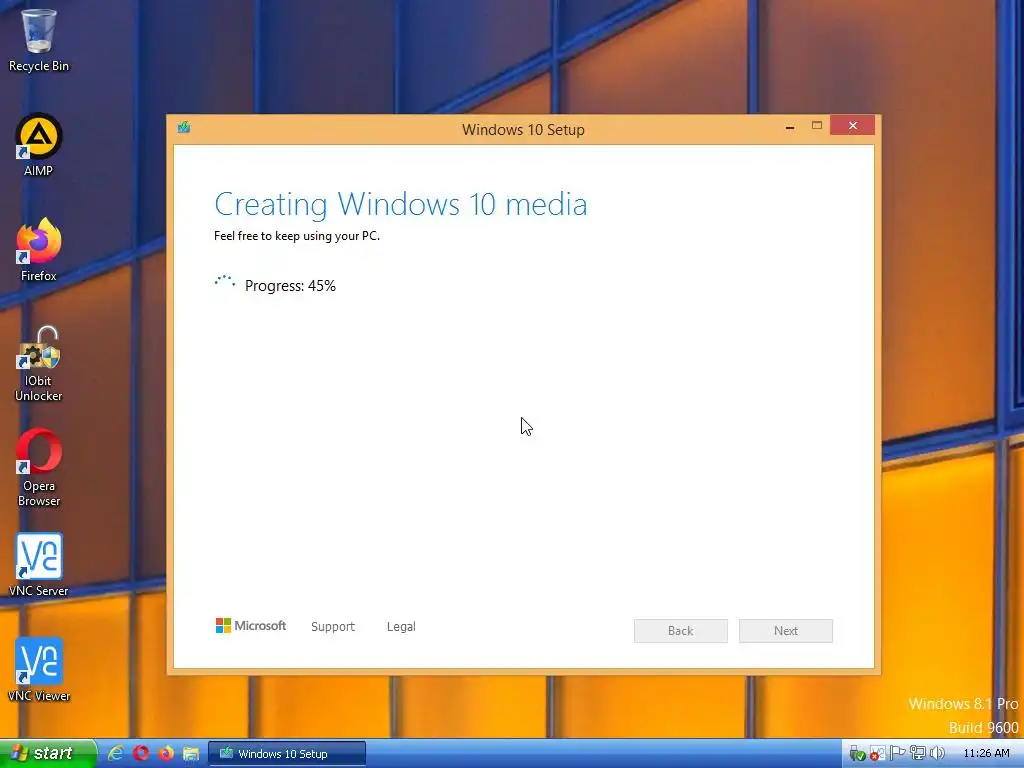Click the disabled Next button
The width and height of the screenshot is (1024, 768).
pyautogui.click(x=786, y=631)
